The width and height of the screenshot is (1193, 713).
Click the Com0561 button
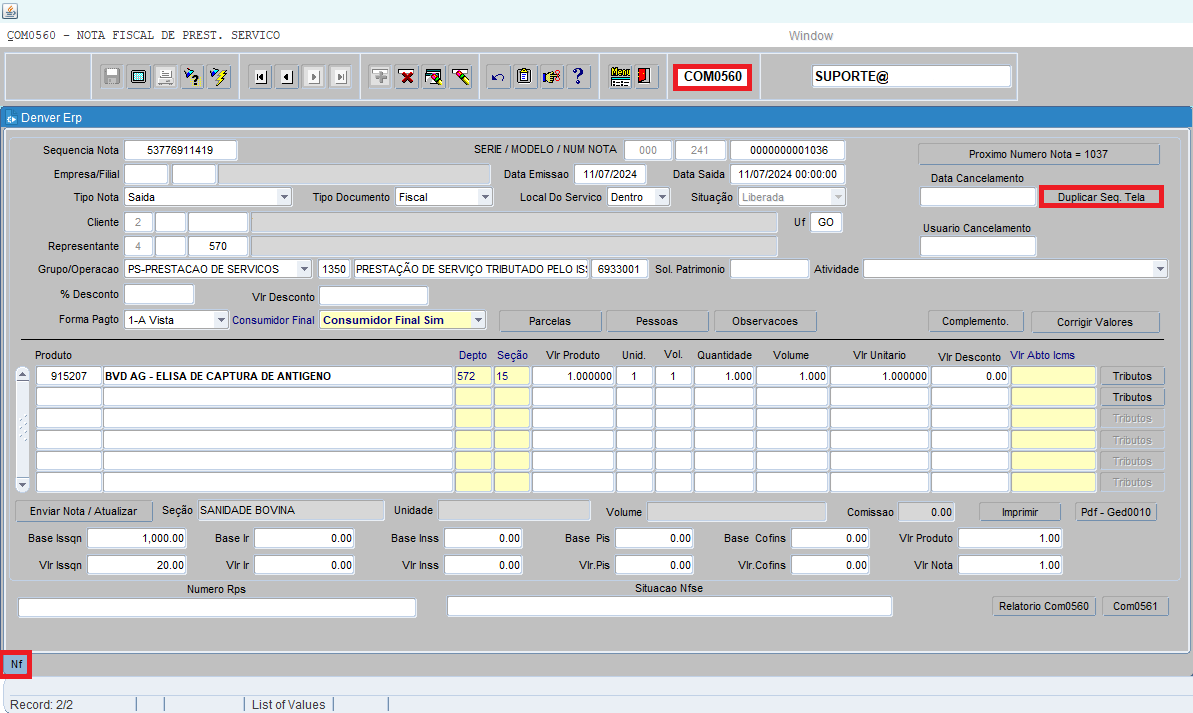1135,606
